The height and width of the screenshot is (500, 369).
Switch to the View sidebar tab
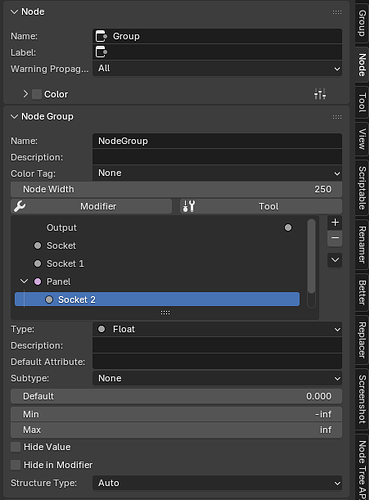point(362,139)
